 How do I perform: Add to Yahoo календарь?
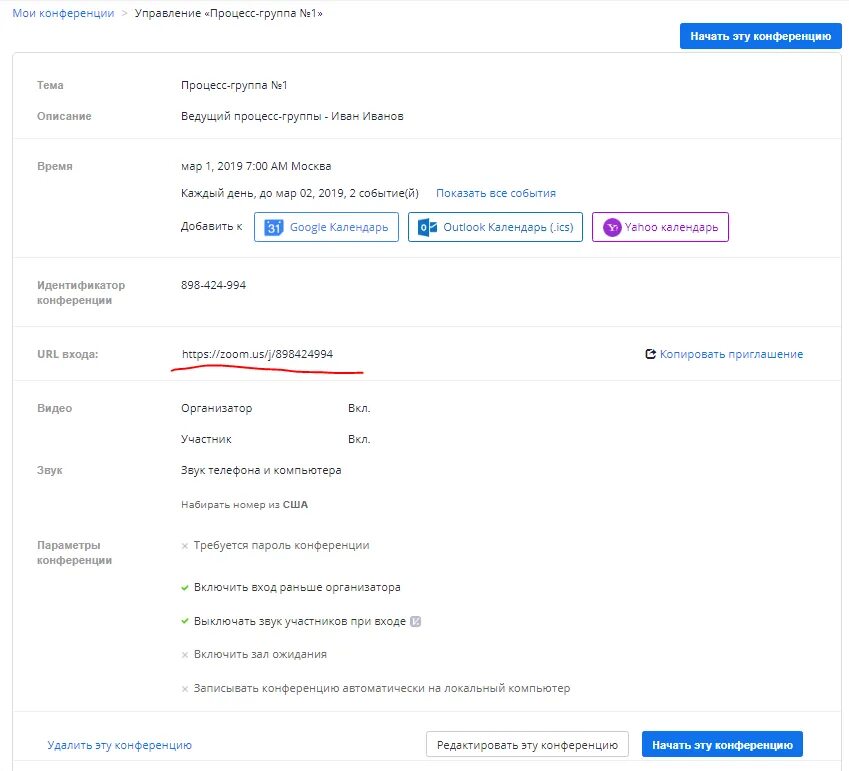(660, 227)
